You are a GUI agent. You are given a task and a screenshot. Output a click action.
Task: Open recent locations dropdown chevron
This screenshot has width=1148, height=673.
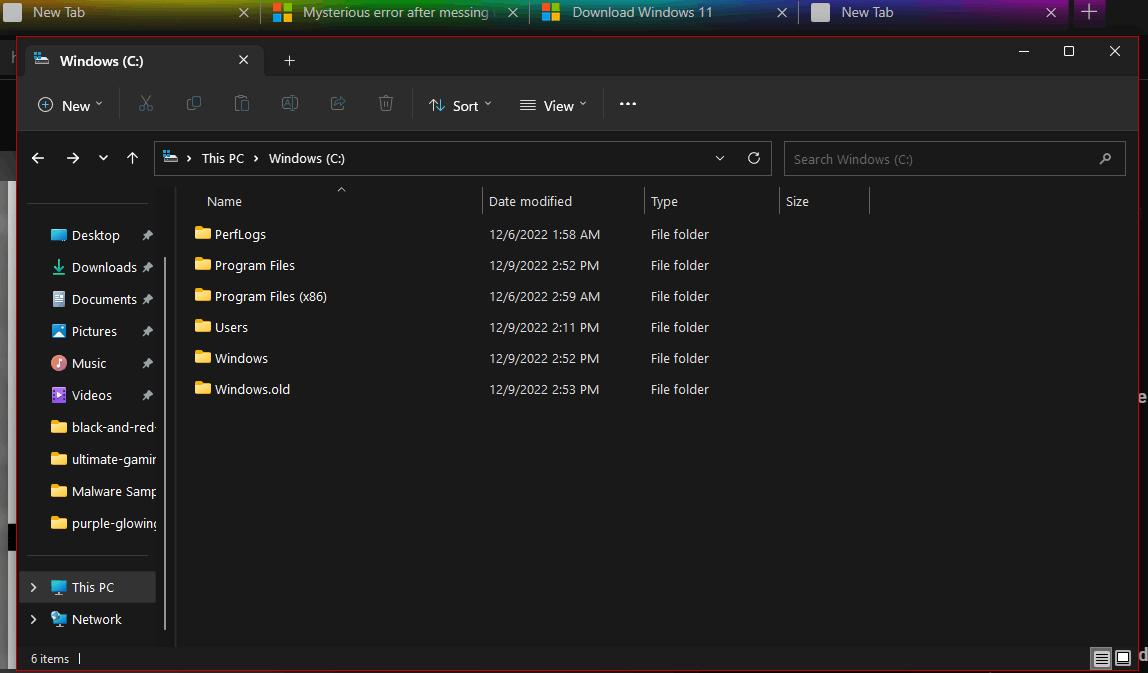coord(103,158)
